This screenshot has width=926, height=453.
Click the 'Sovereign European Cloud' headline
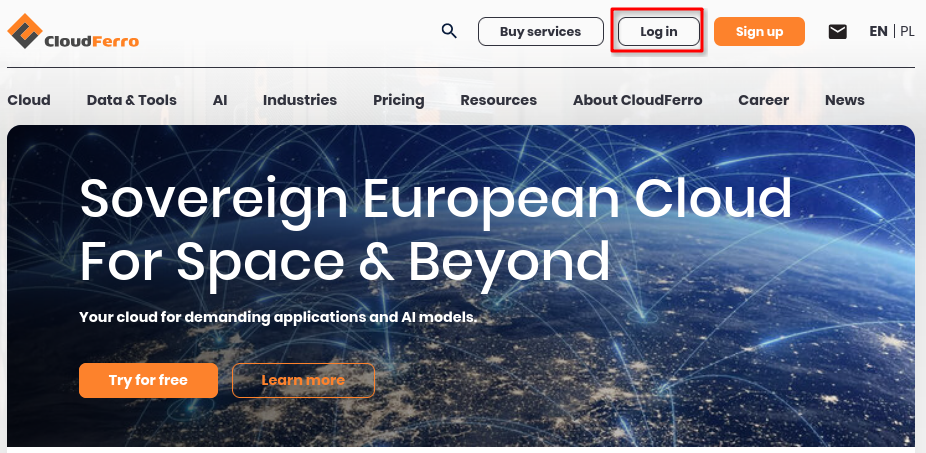(x=436, y=200)
